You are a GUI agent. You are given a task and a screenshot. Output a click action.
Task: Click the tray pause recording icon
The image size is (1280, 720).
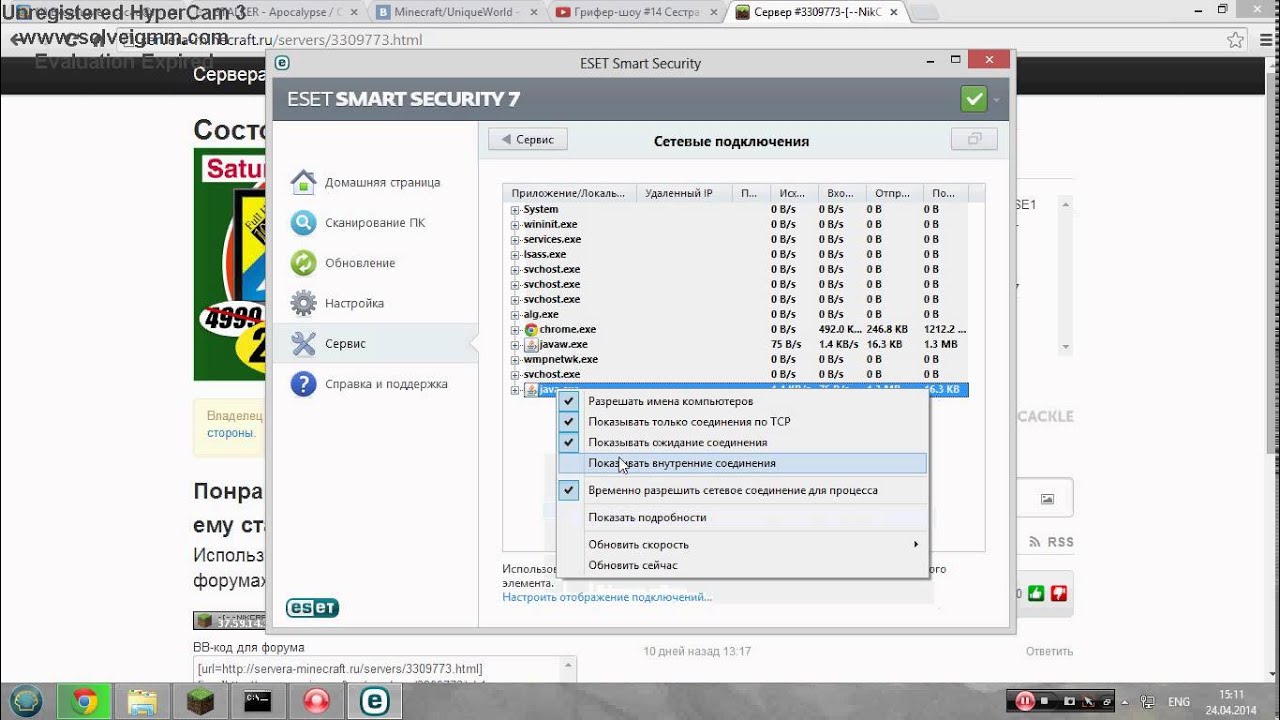click(x=1025, y=701)
